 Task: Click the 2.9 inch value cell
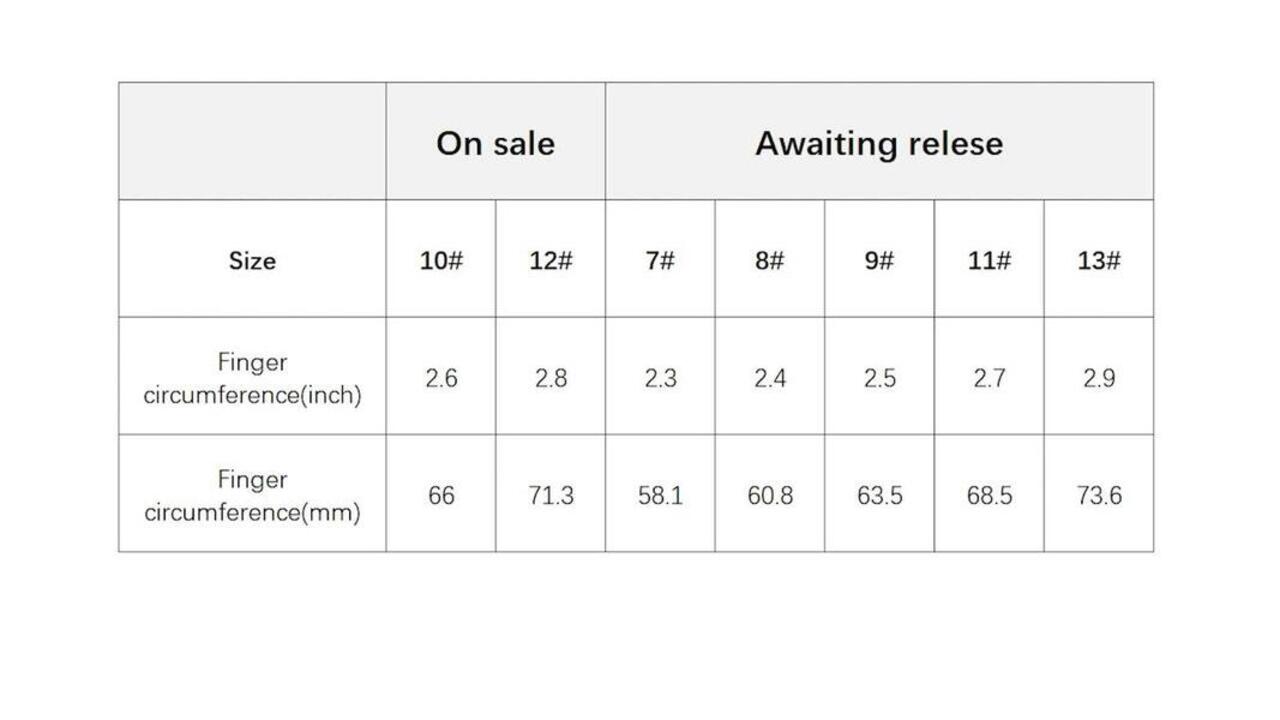(x=1098, y=378)
